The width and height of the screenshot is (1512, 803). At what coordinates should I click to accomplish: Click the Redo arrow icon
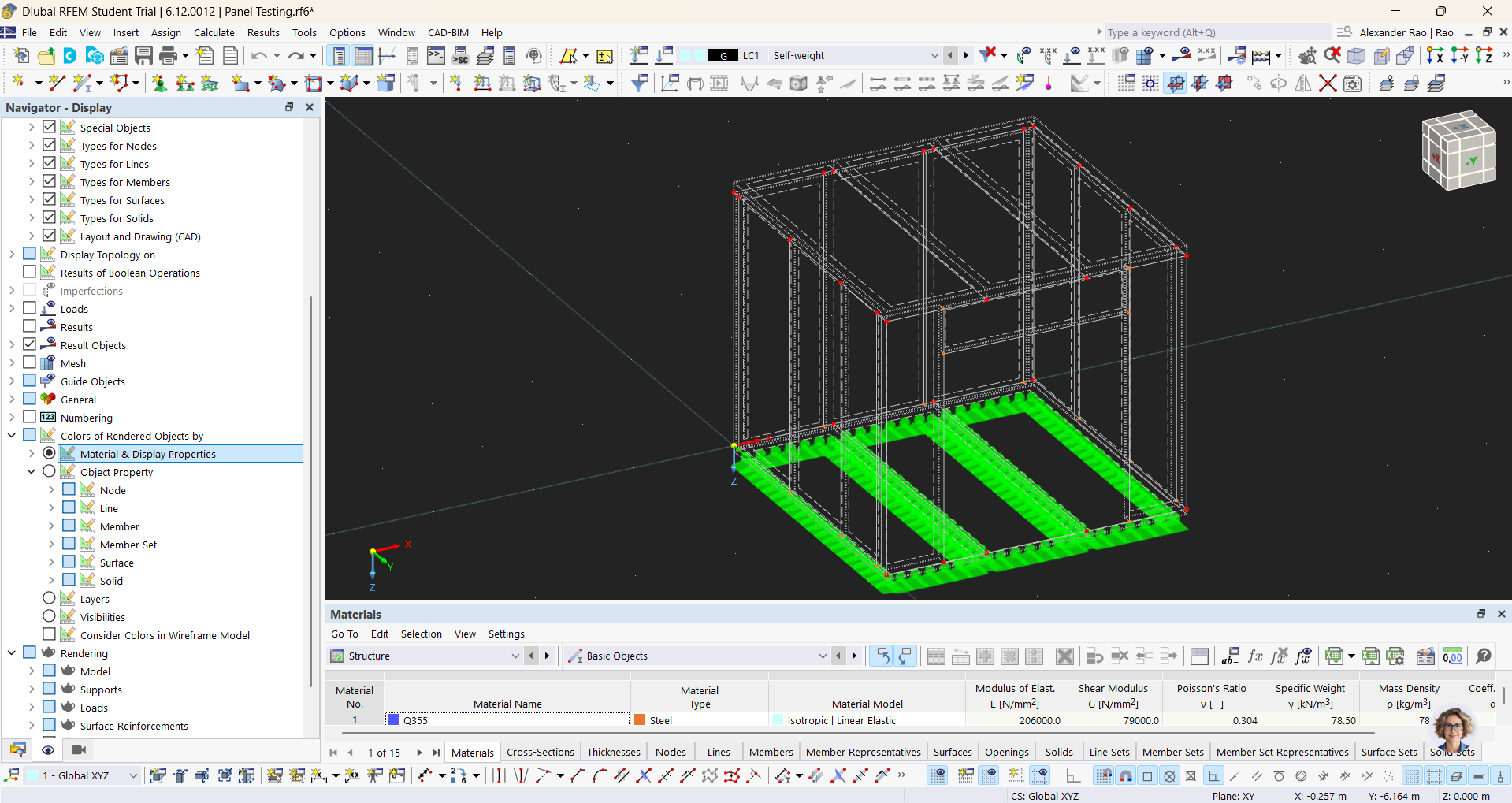(295, 56)
